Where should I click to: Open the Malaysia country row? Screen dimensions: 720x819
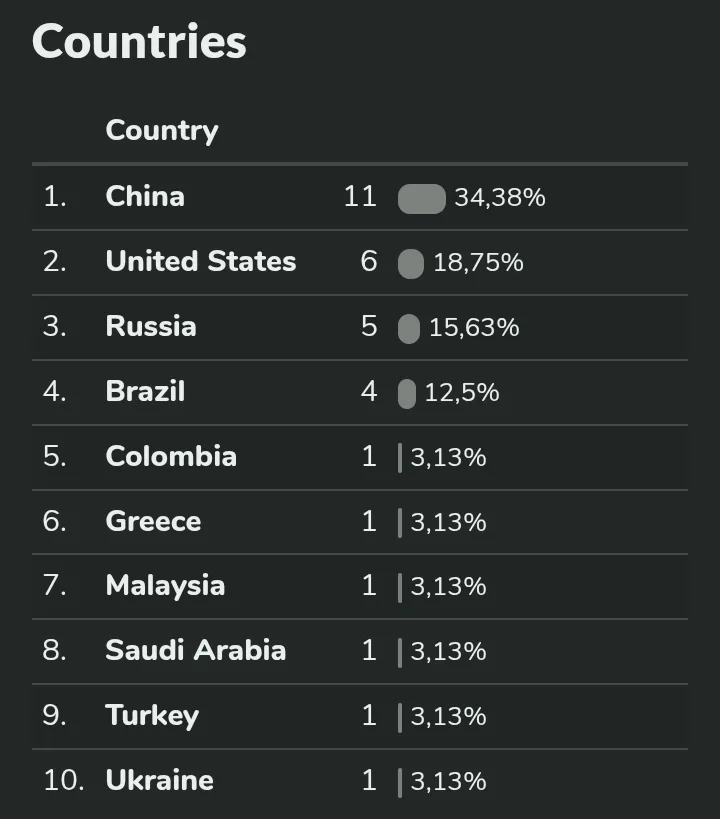(165, 586)
